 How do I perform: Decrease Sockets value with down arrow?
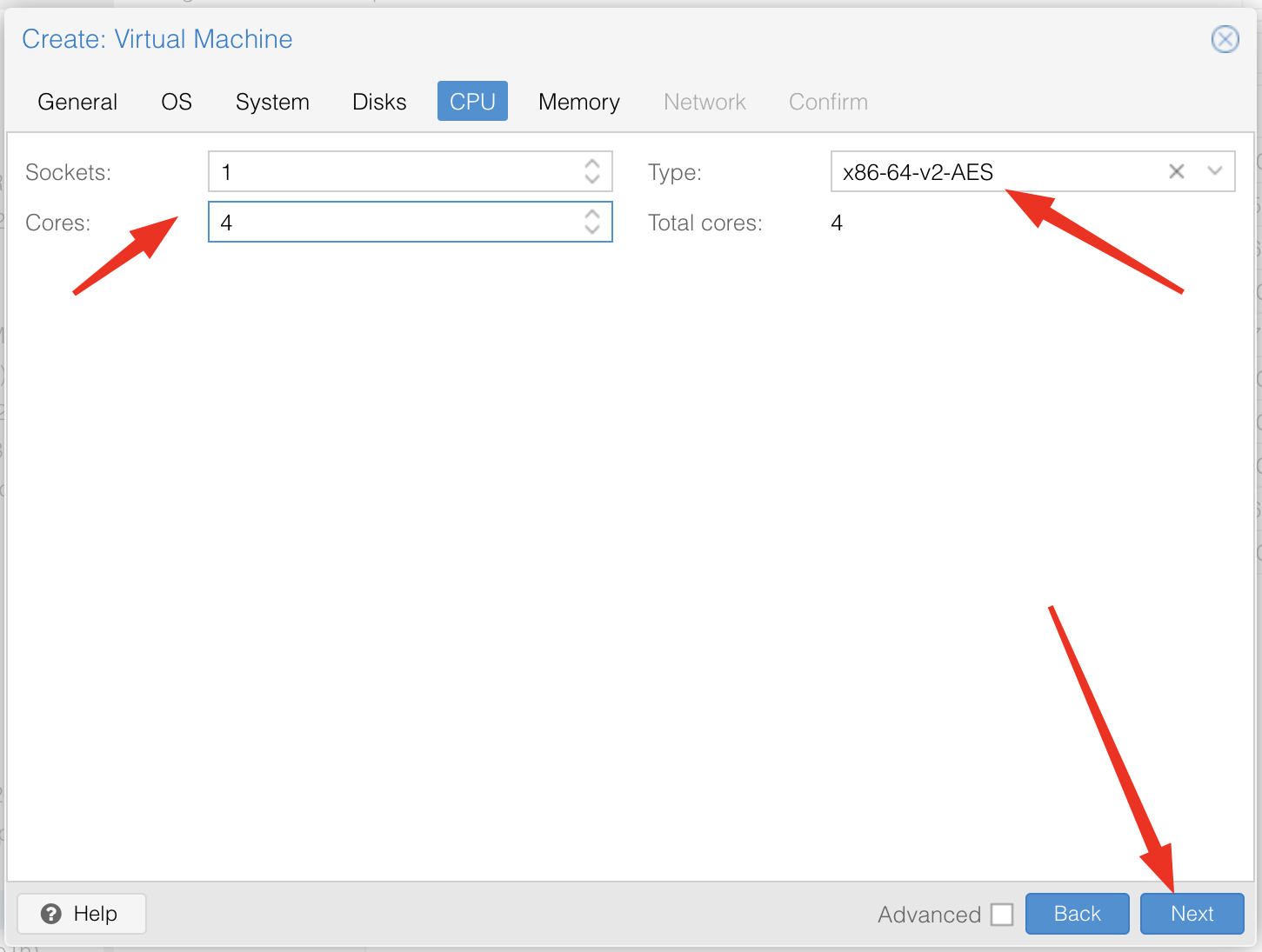click(592, 180)
